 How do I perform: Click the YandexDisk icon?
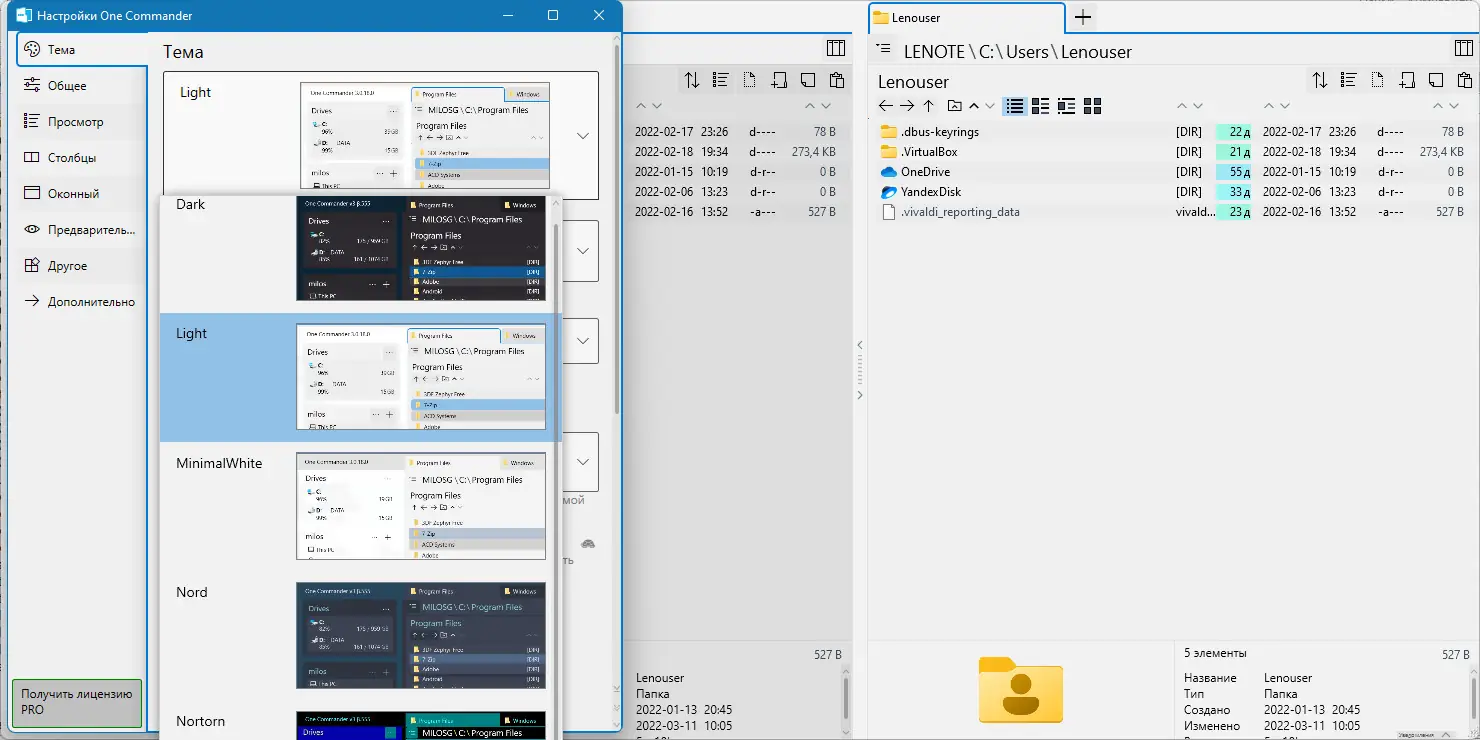tap(889, 192)
